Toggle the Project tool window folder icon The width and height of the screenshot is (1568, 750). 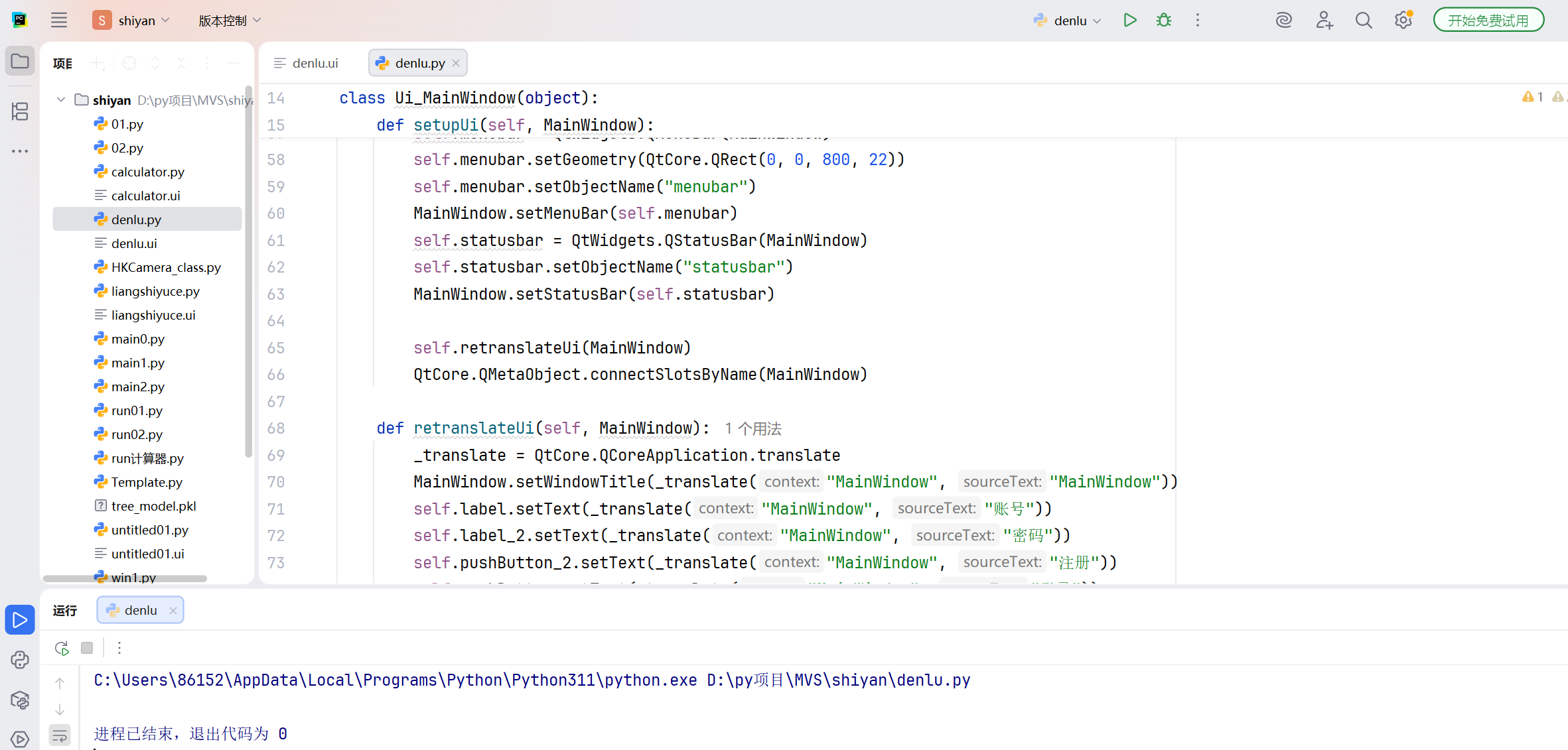pyautogui.click(x=20, y=61)
